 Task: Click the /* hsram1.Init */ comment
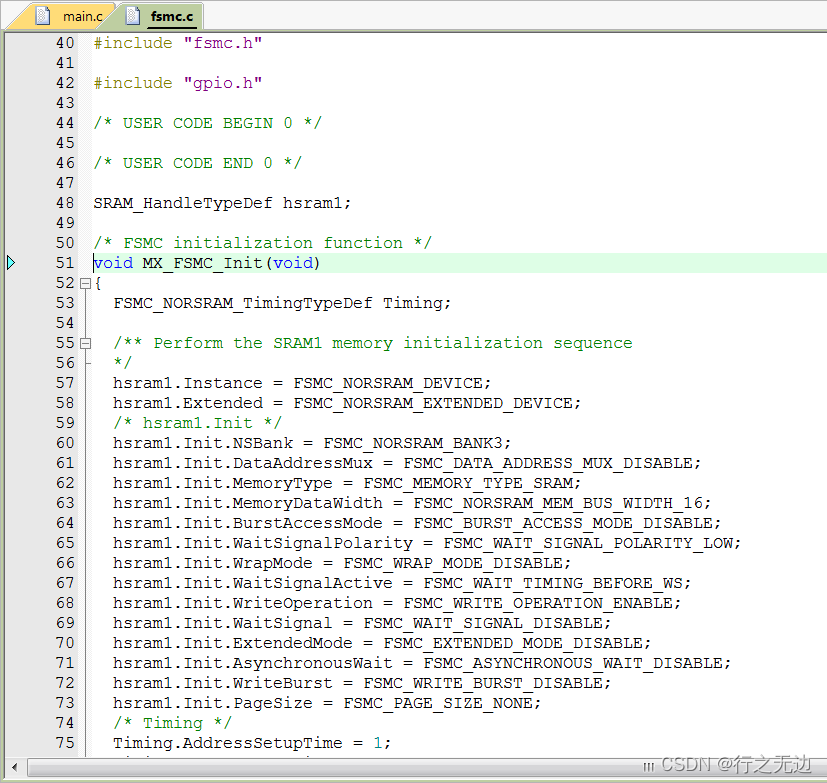[197, 423]
